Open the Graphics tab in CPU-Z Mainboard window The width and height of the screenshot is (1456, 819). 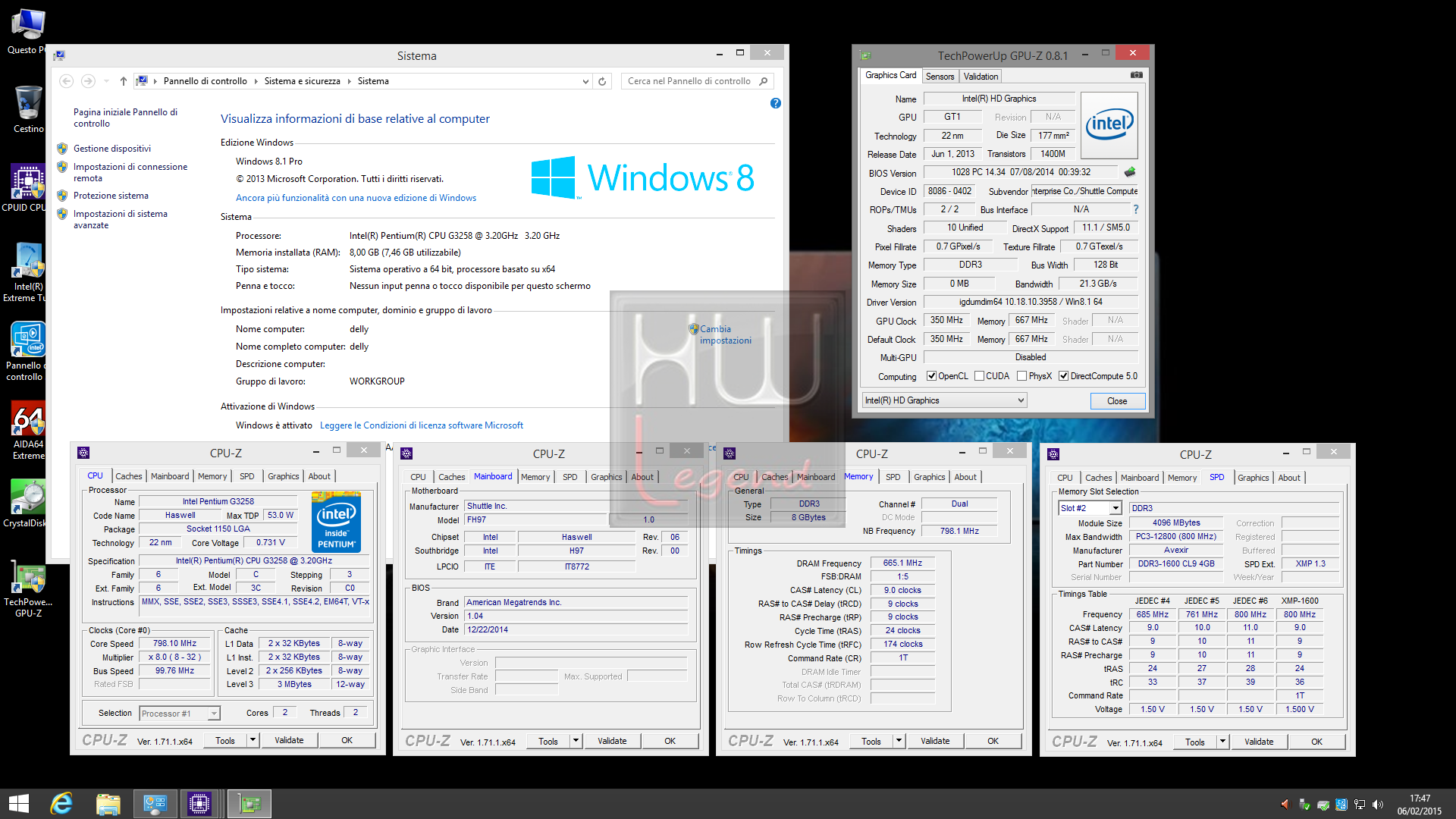pyautogui.click(x=606, y=477)
